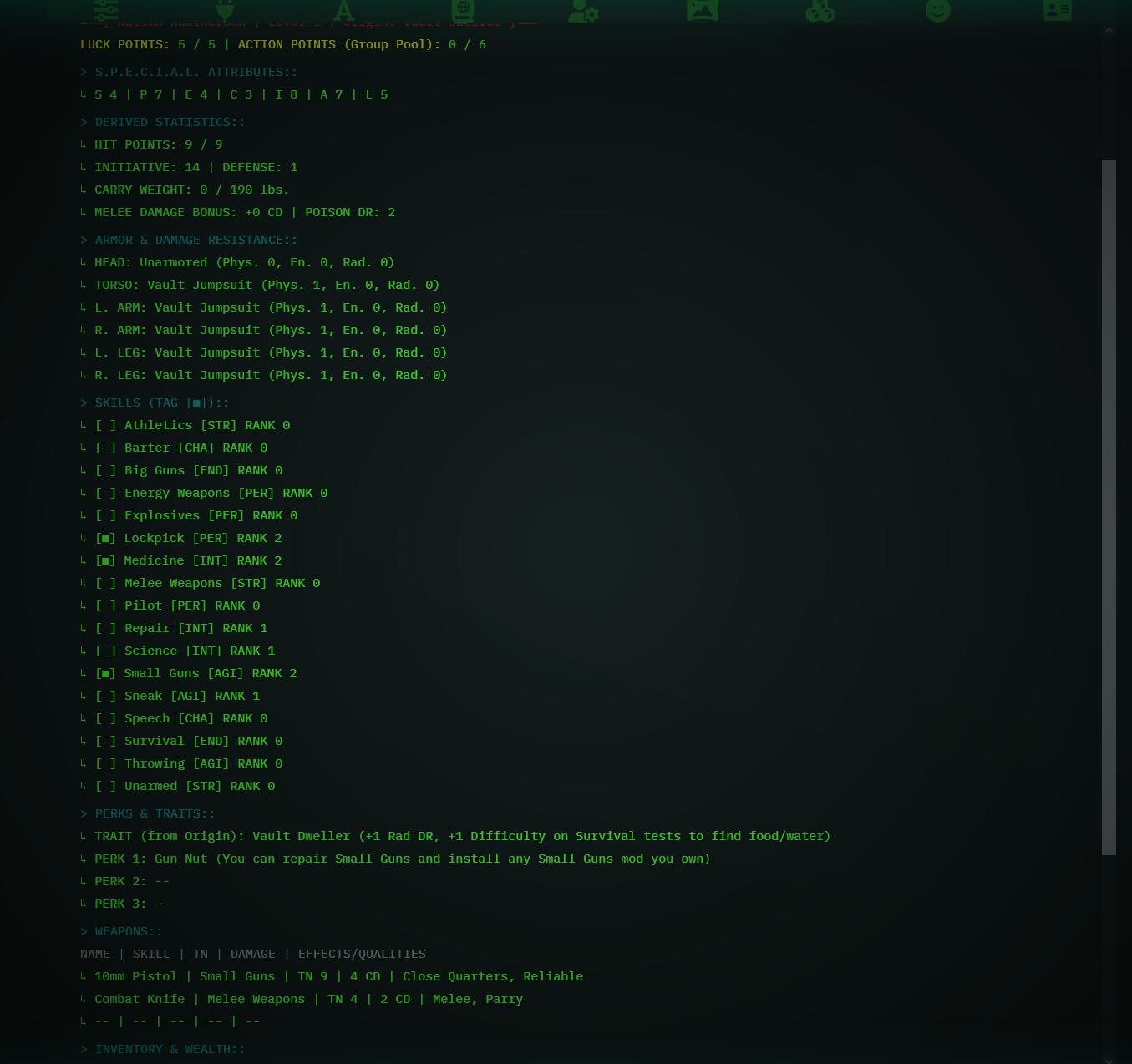This screenshot has height=1064, width=1132.
Task: Toggle the Melee Weapons [STR] tag checkbox
Action: tap(106, 583)
